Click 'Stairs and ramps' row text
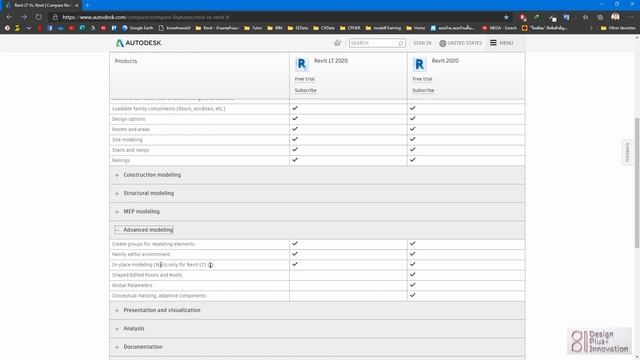Image resolution: width=640 pixels, height=360 pixels. [x=131, y=150]
